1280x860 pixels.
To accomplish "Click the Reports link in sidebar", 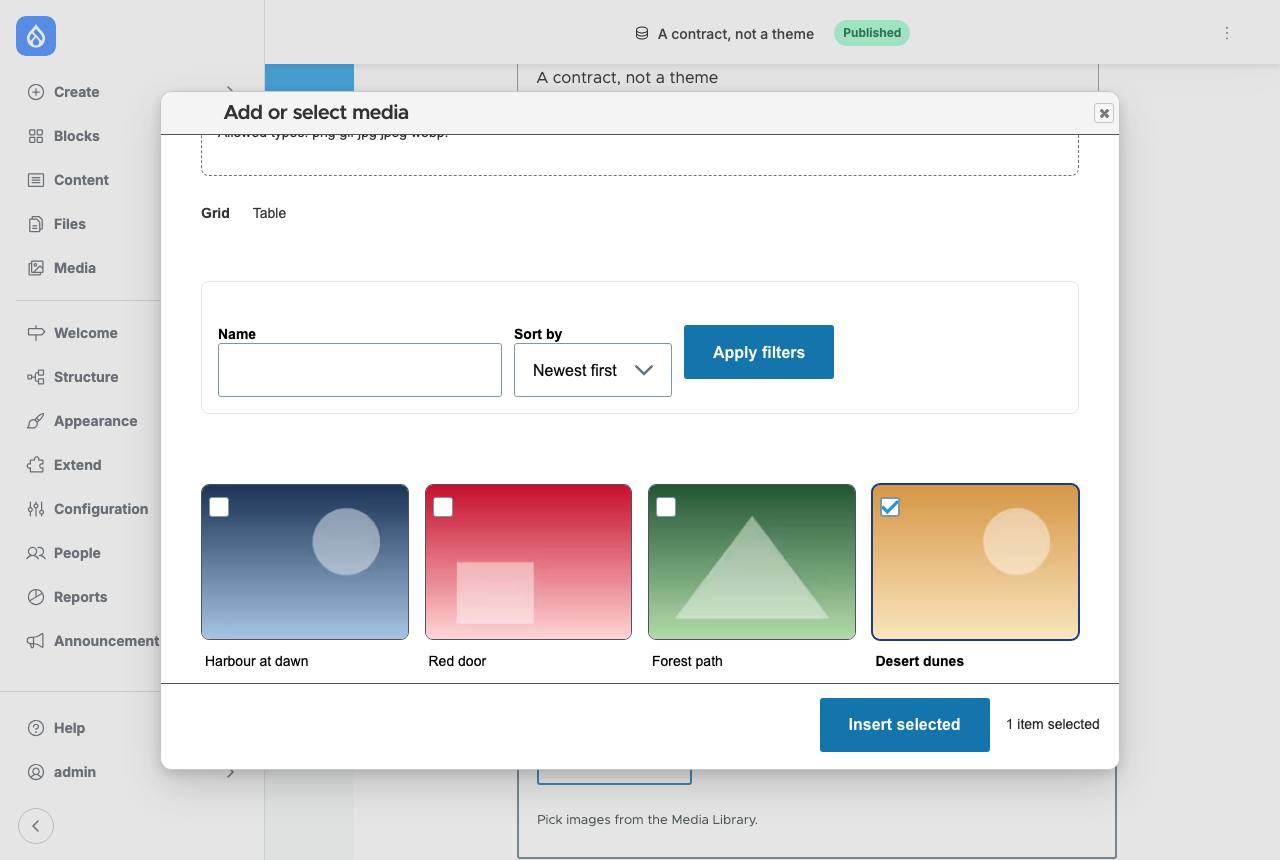I will click(81, 597).
